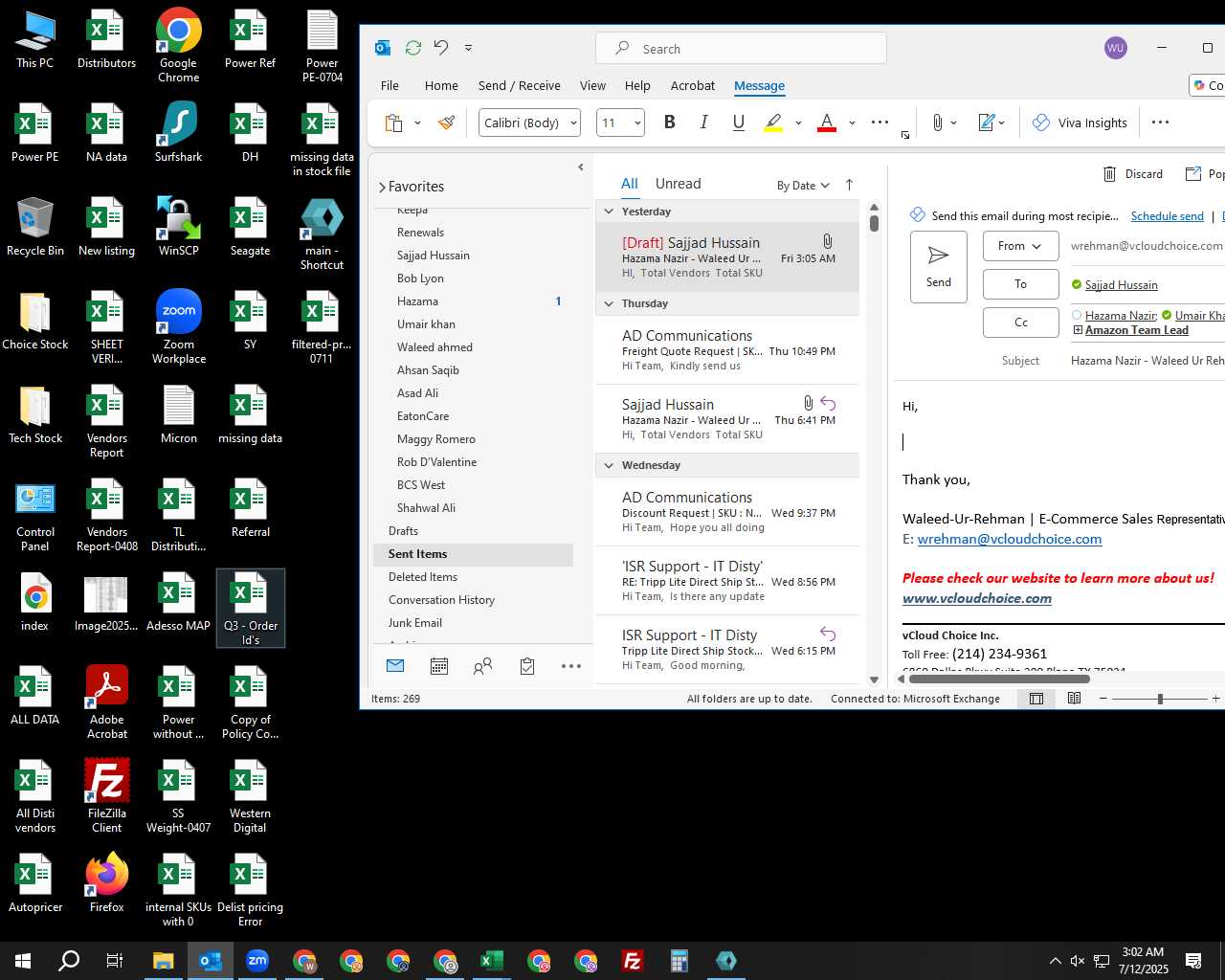Click the Paste clipboard icon in ribbon
1225x980 pixels.
tap(393, 122)
